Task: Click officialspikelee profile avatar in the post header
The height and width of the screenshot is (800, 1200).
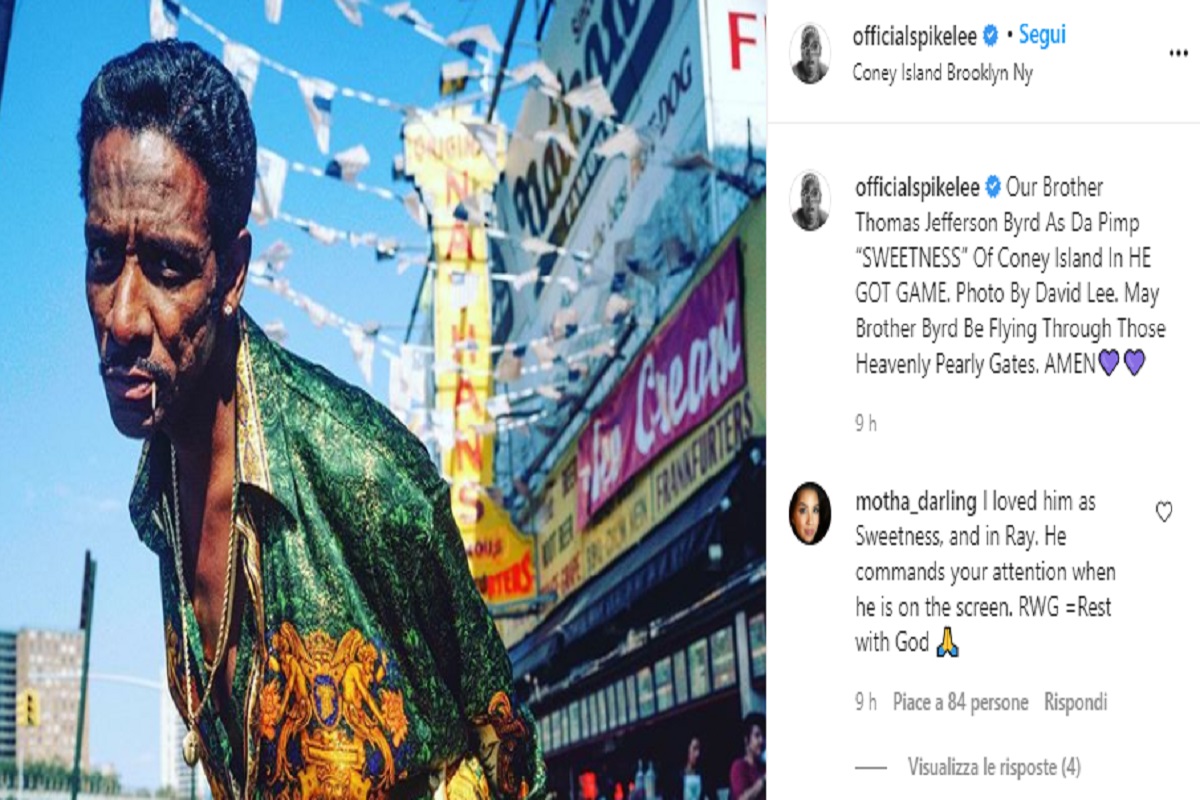Action: (810, 53)
